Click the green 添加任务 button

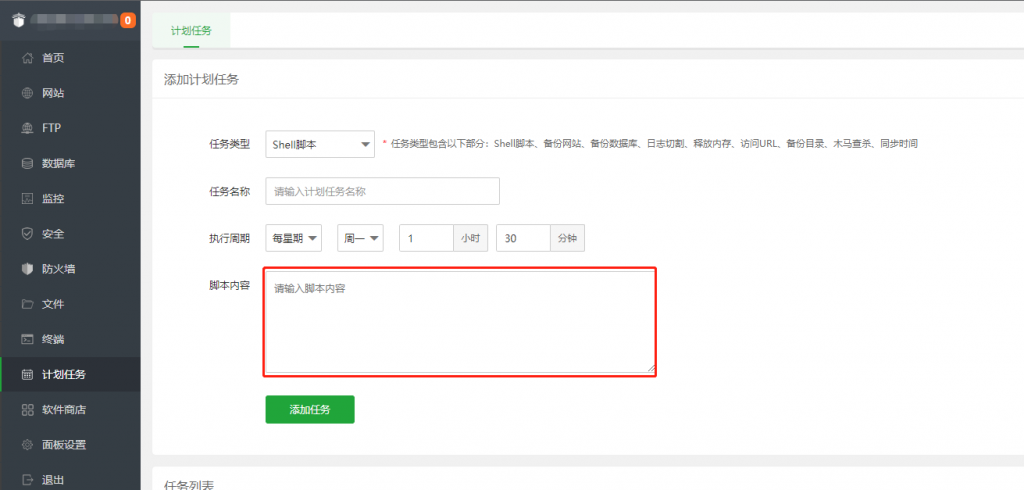310,410
